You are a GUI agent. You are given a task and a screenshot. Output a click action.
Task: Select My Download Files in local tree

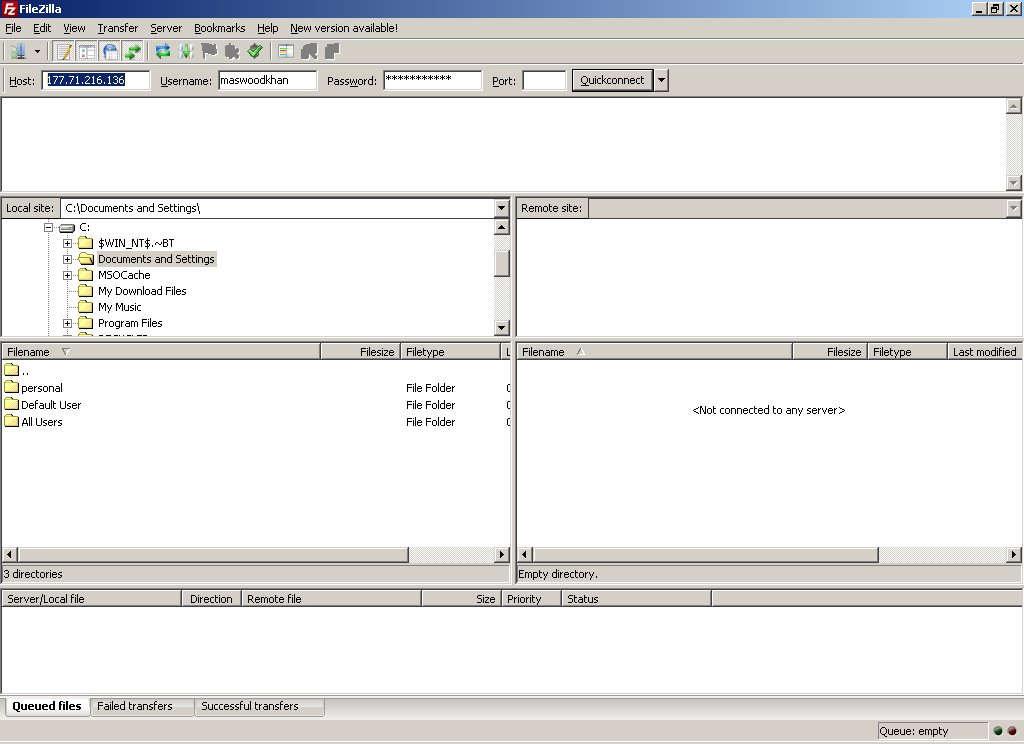(142, 291)
